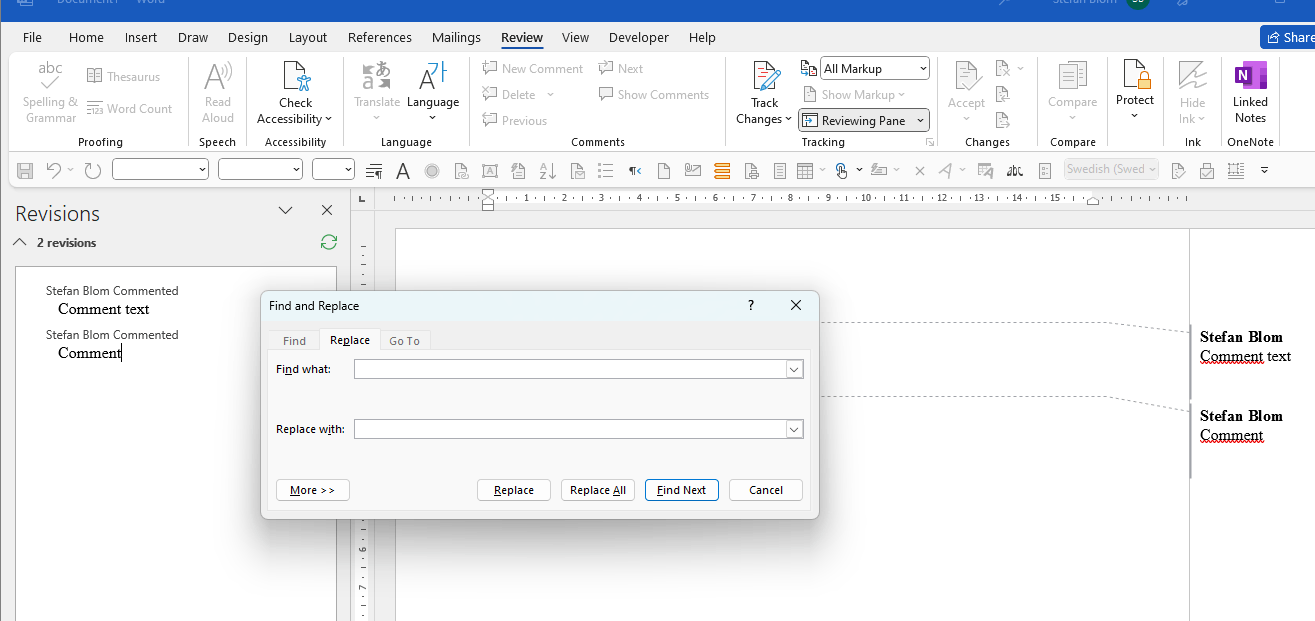Click the Find and Replace help question mark
This screenshot has width=1315, height=621.
[751, 306]
